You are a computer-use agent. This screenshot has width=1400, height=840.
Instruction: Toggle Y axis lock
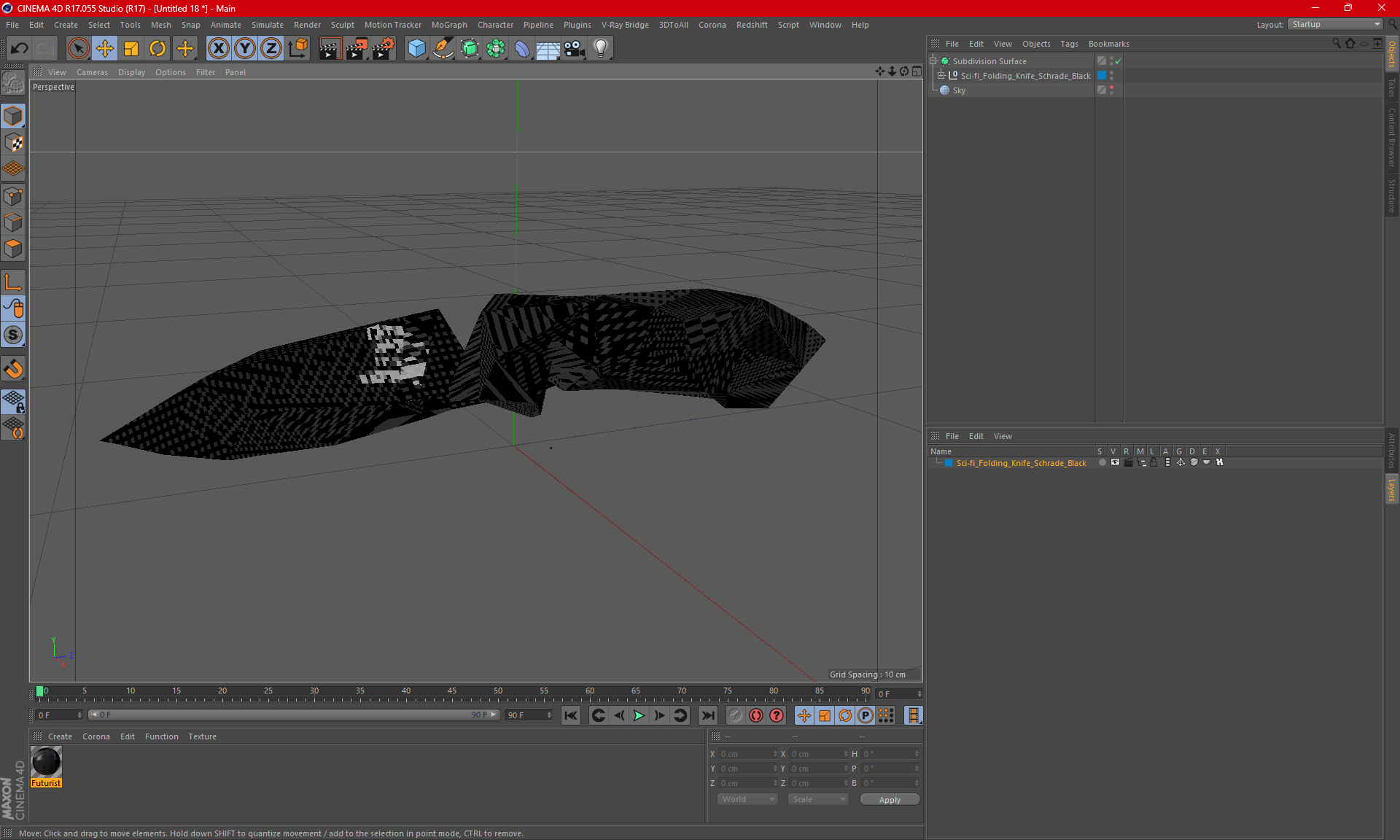(245, 49)
